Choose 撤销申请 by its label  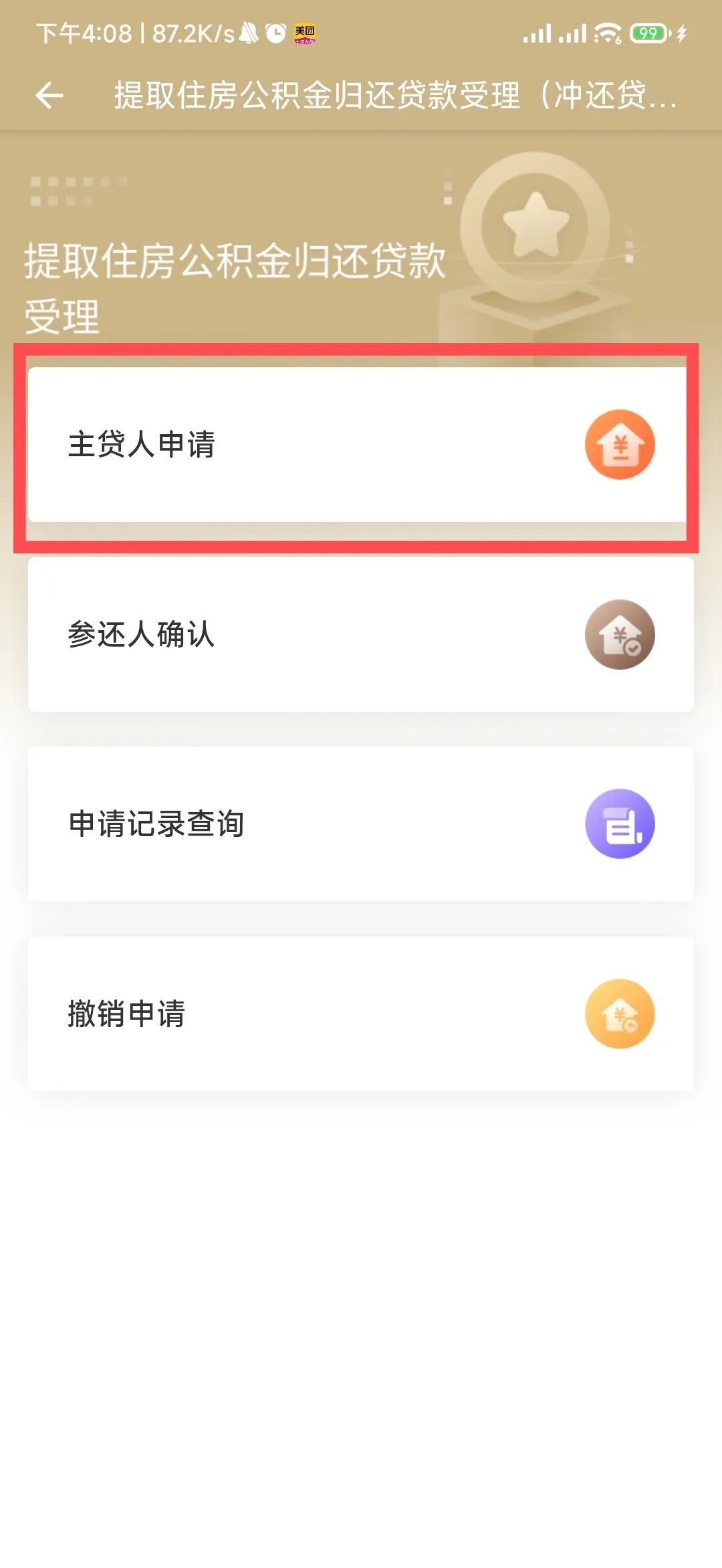(126, 1013)
